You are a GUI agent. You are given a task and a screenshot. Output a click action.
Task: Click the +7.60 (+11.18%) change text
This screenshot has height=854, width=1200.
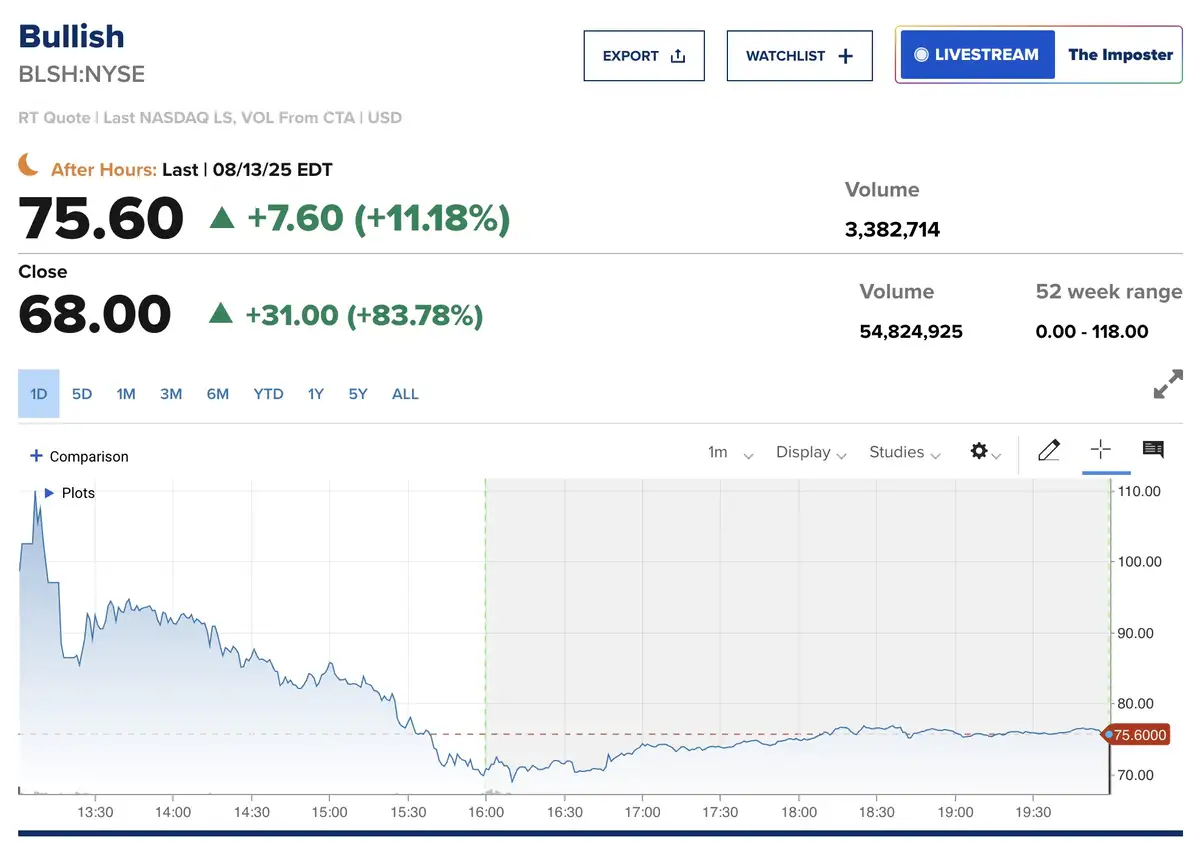pos(379,218)
